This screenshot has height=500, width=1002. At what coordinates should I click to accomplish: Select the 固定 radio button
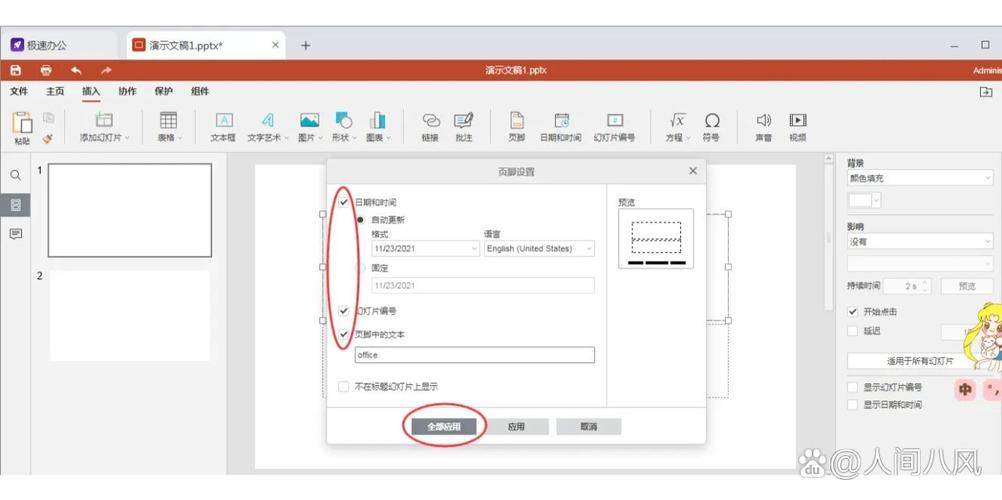360,268
